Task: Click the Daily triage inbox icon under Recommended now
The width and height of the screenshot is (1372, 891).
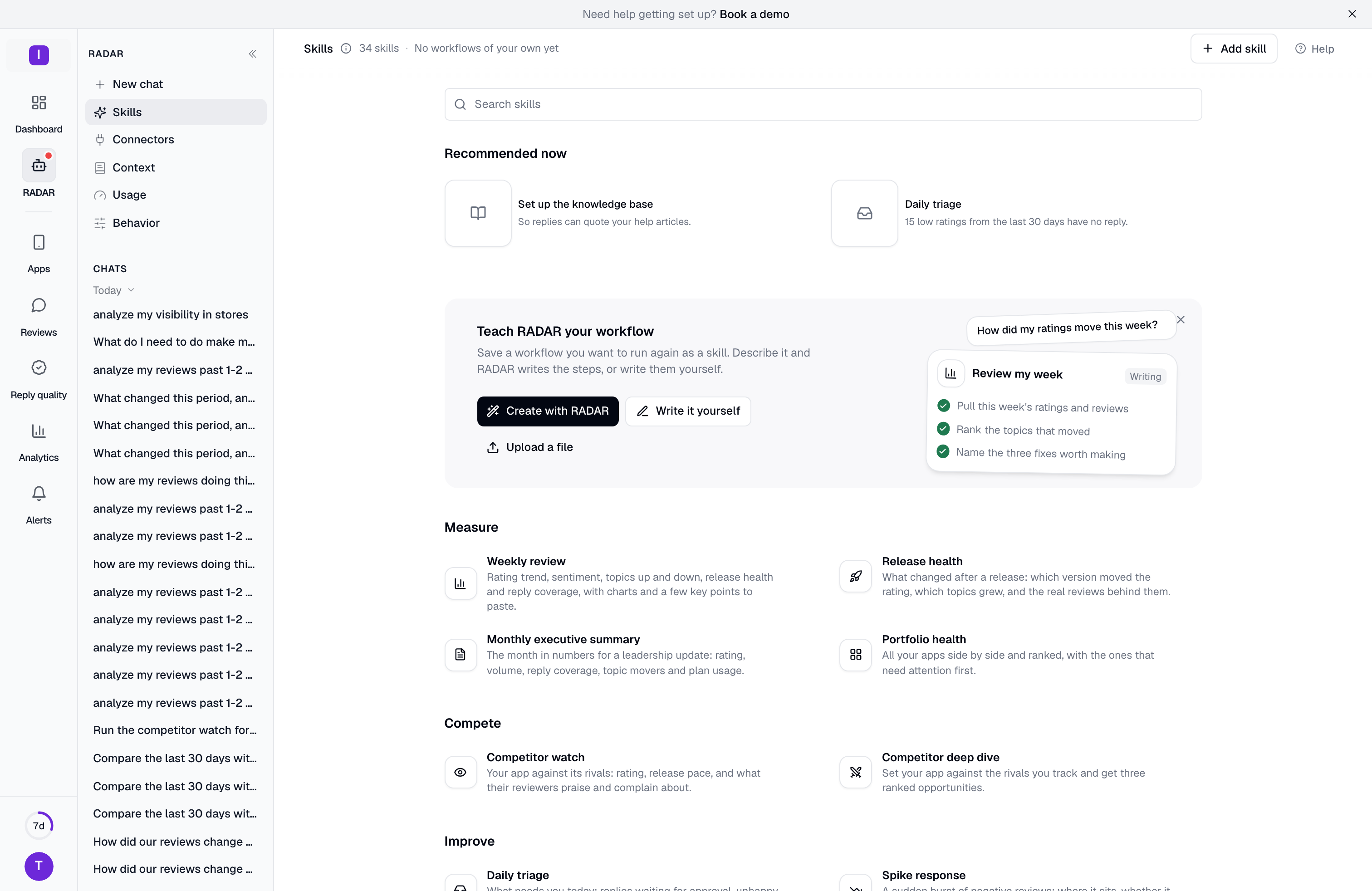Action: click(x=865, y=213)
